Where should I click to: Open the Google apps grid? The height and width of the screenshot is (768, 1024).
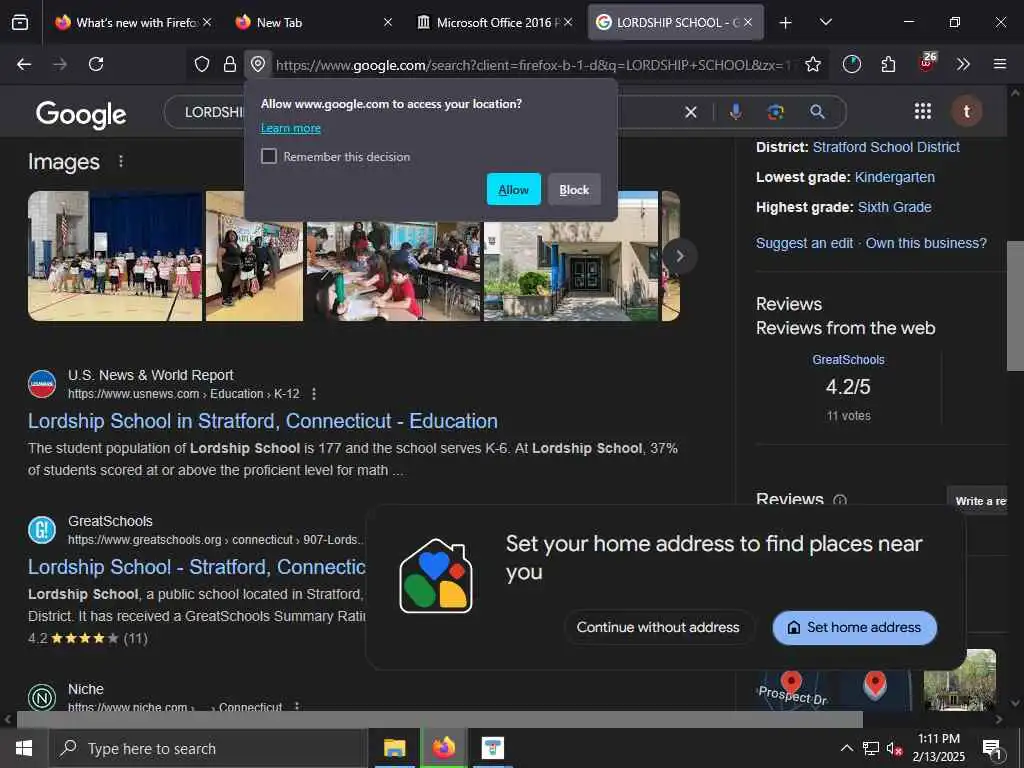tap(923, 112)
